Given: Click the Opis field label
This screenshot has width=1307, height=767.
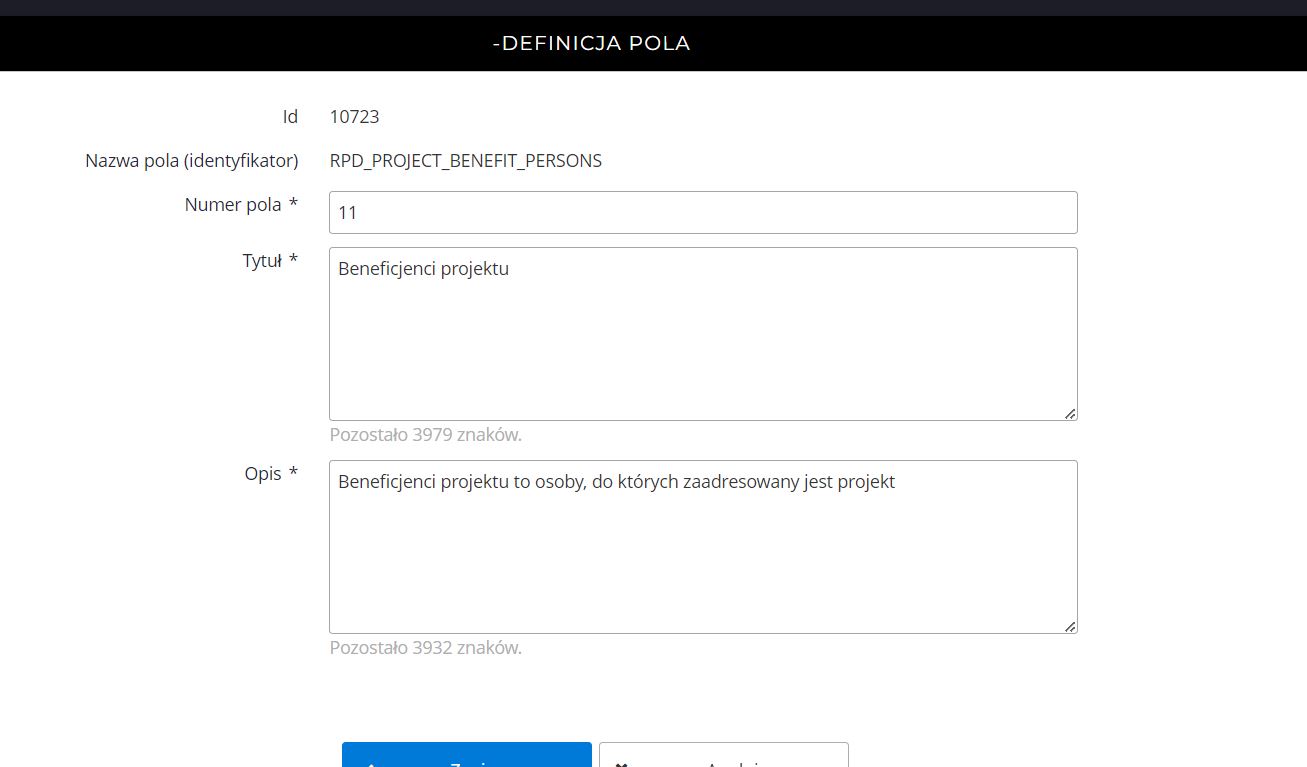Looking at the screenshot, I should [263, 474].
